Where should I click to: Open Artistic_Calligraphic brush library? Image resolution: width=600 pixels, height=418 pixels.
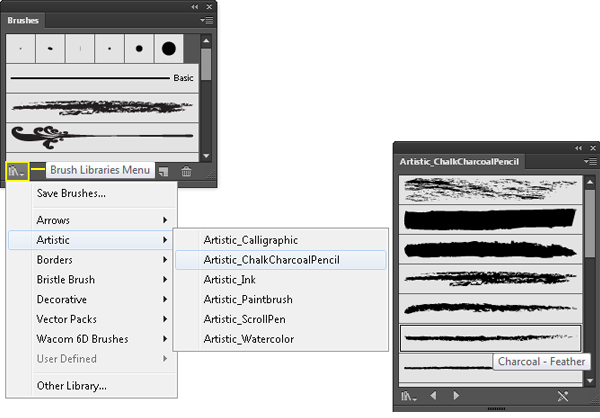[x=281, y=240]
